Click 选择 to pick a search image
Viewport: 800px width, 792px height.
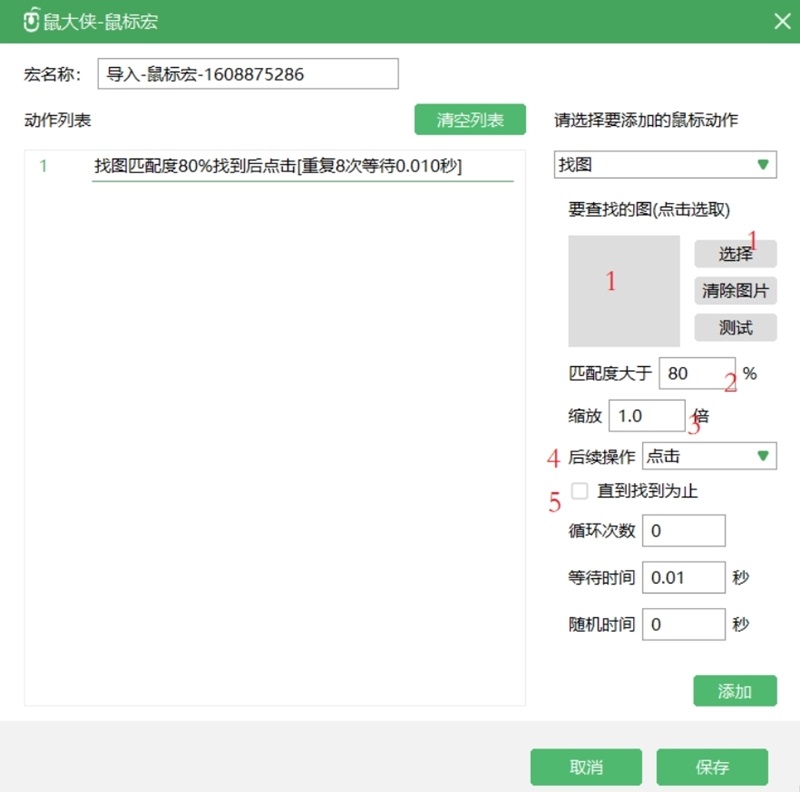(735, 254)
